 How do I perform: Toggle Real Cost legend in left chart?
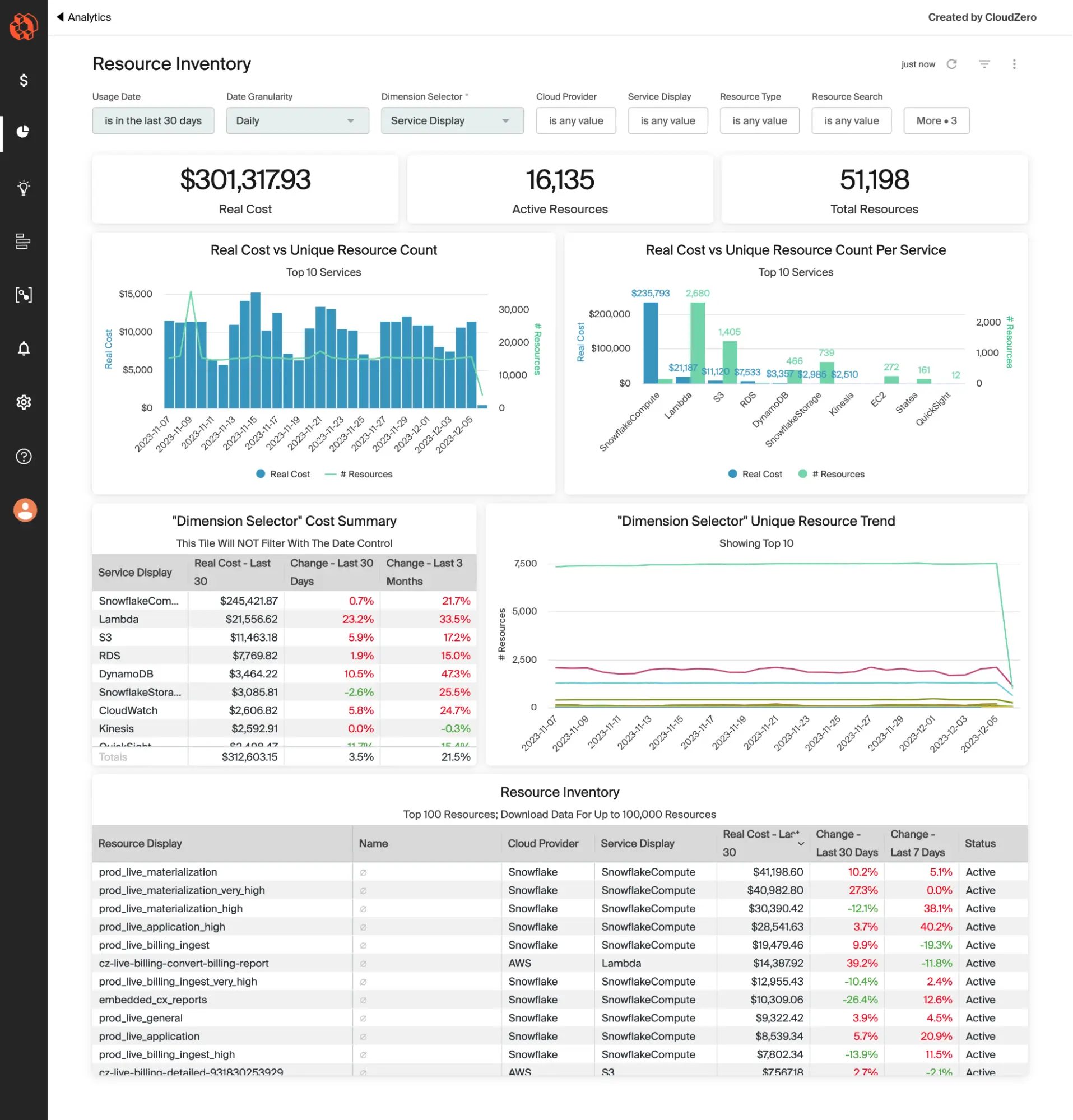pos(283,475)
